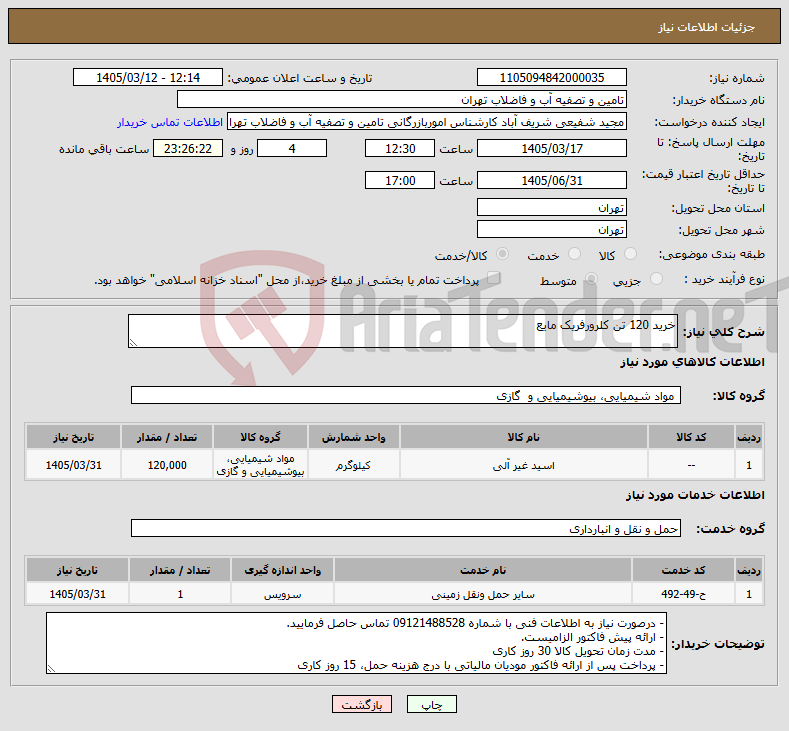789x731 pixels.
Task: Click the buyer notes text area
Action: 356,643
